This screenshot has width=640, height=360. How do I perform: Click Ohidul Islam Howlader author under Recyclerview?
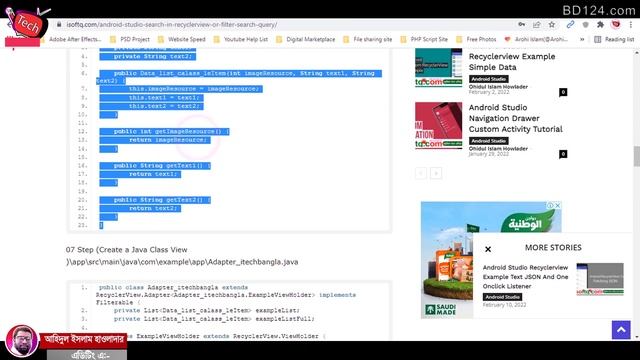click(498, 87)
